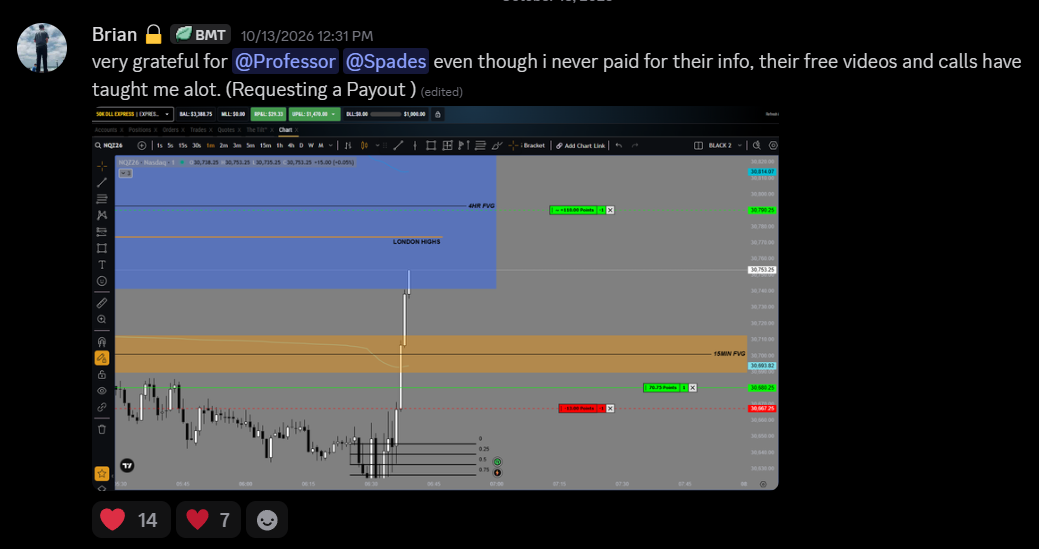Screen dimensions: 1039x549
Task: Click the zoom-in magnifier tool
Action: [x=101, y=319]
